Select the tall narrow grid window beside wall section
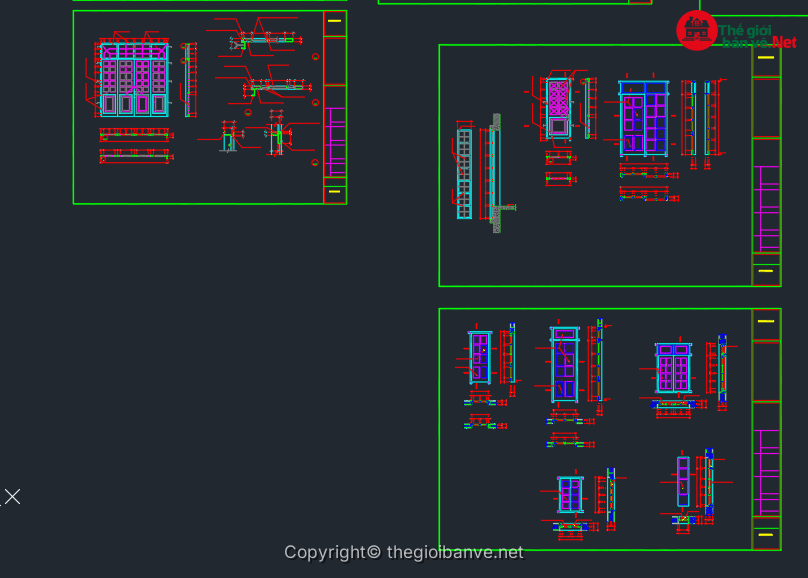The height and width of the screenshot is (578, 808). [464, 172]
